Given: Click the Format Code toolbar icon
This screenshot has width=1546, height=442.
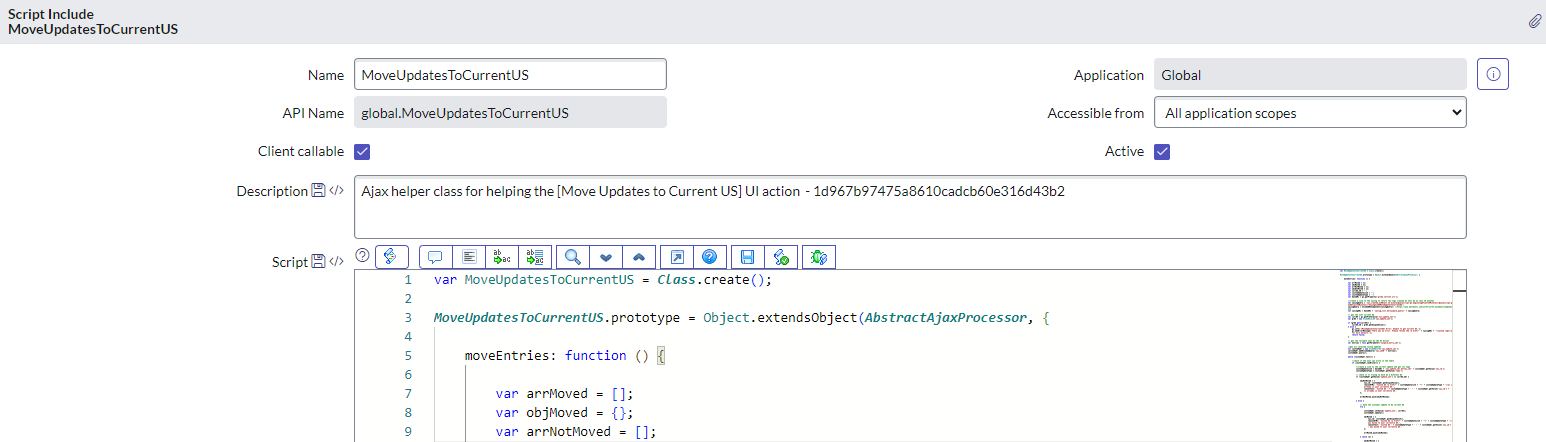Looking at the screenshot, I should coord(468,257).
